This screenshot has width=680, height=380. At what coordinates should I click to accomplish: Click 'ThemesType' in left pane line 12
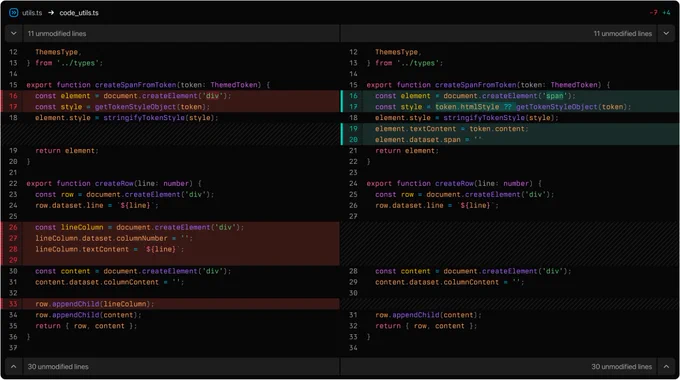[57, 52]
